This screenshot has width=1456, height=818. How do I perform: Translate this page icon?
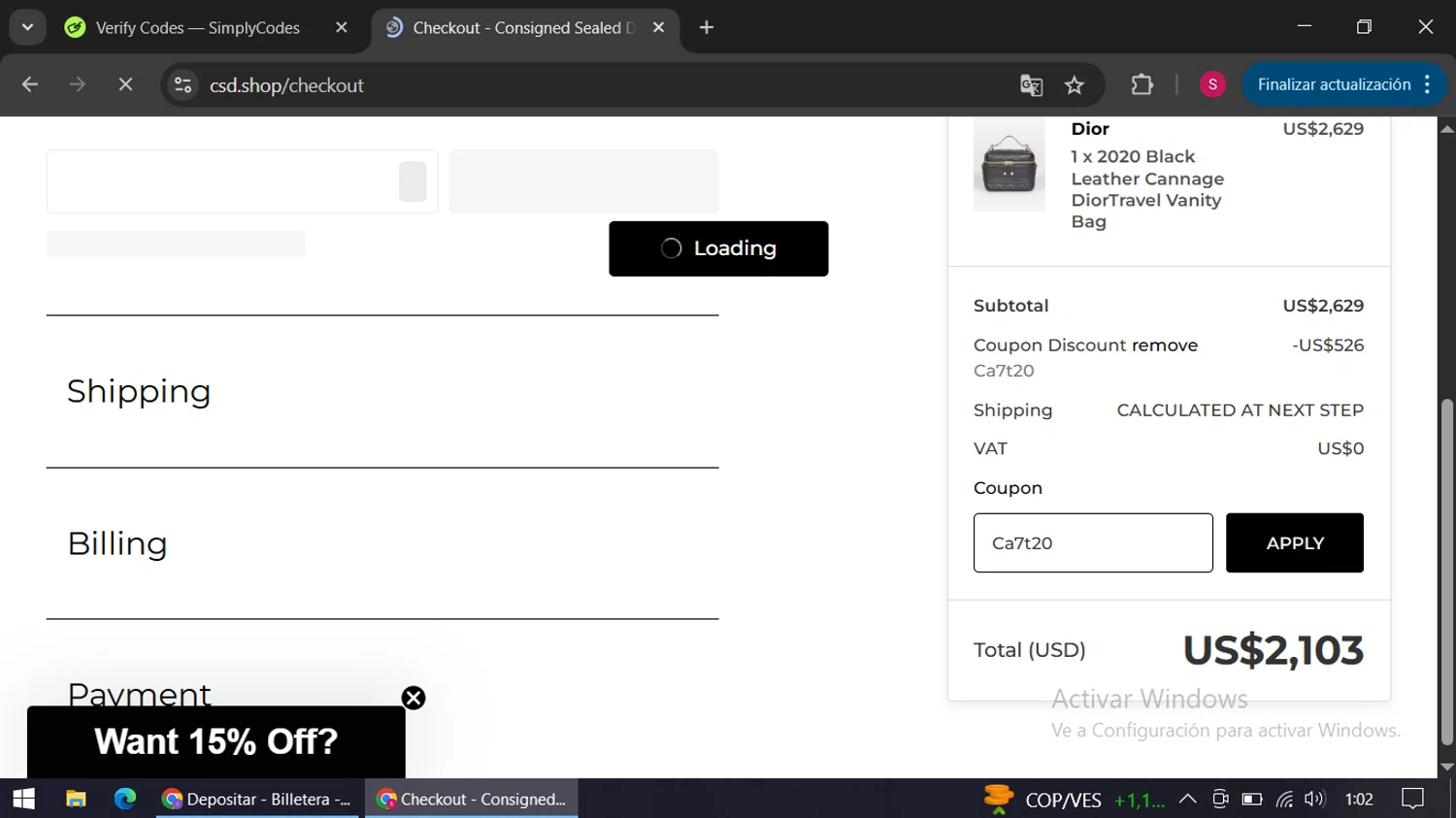pyautogui.click(x=1031, y=85)
